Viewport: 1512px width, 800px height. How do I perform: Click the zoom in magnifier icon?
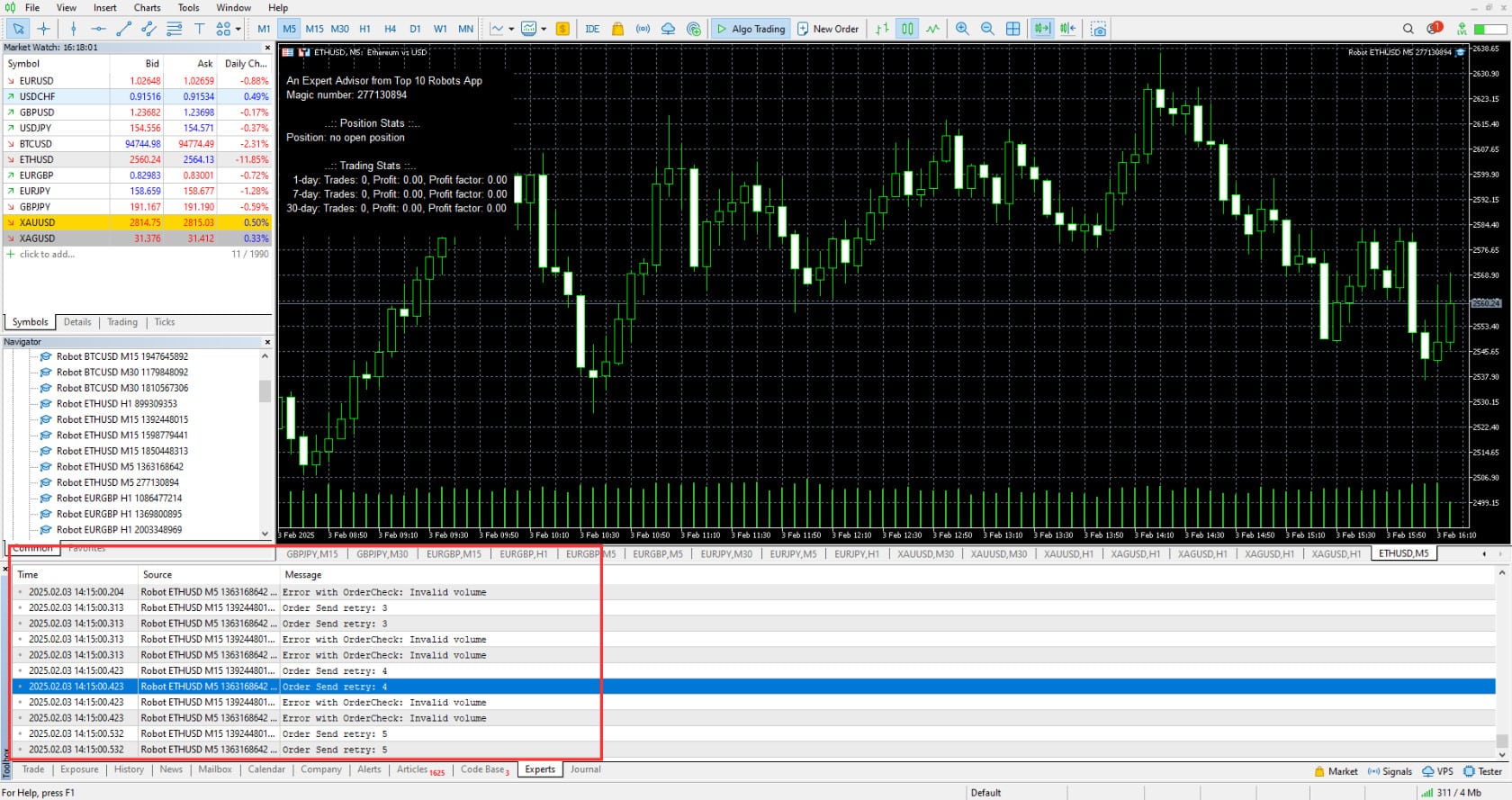[962, 29]
